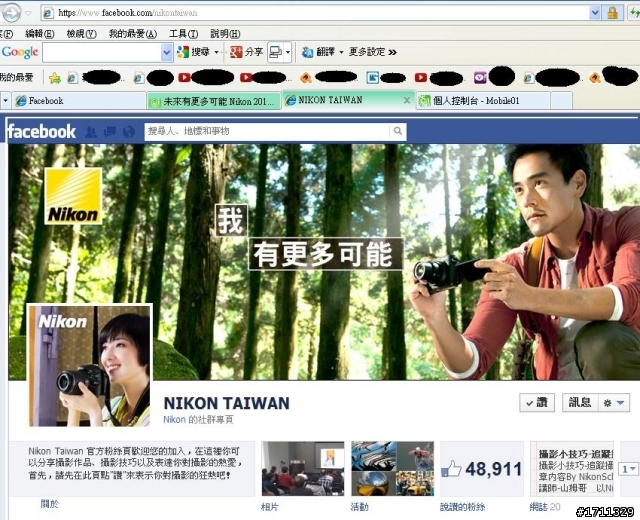Open the 檢視(V) menu
Image resolution: width=640 pixels, height=520 pixels.
(x=82, y=34)
